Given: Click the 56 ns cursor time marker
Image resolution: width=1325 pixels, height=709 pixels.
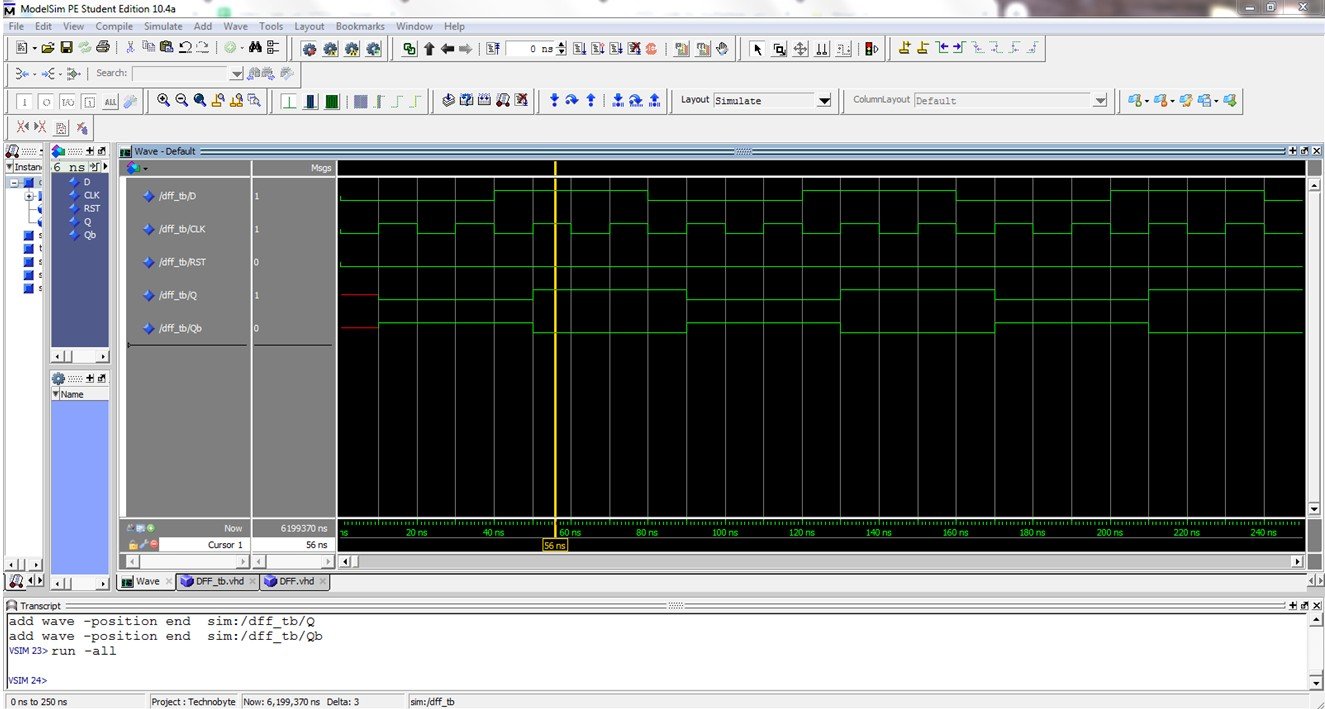Looking at the screenshot, I should [554, 546].
